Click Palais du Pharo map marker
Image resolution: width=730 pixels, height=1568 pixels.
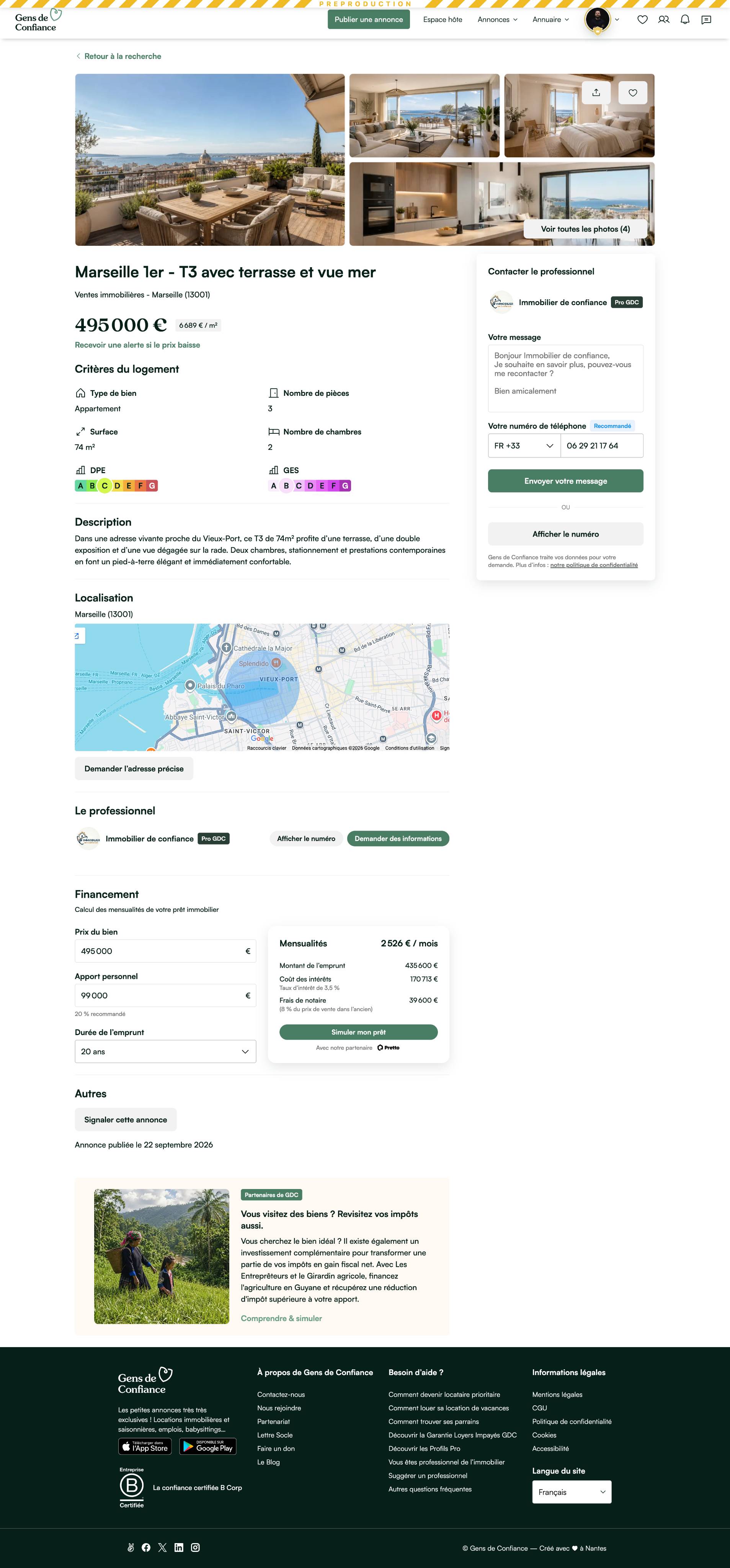tap(190, 685)
